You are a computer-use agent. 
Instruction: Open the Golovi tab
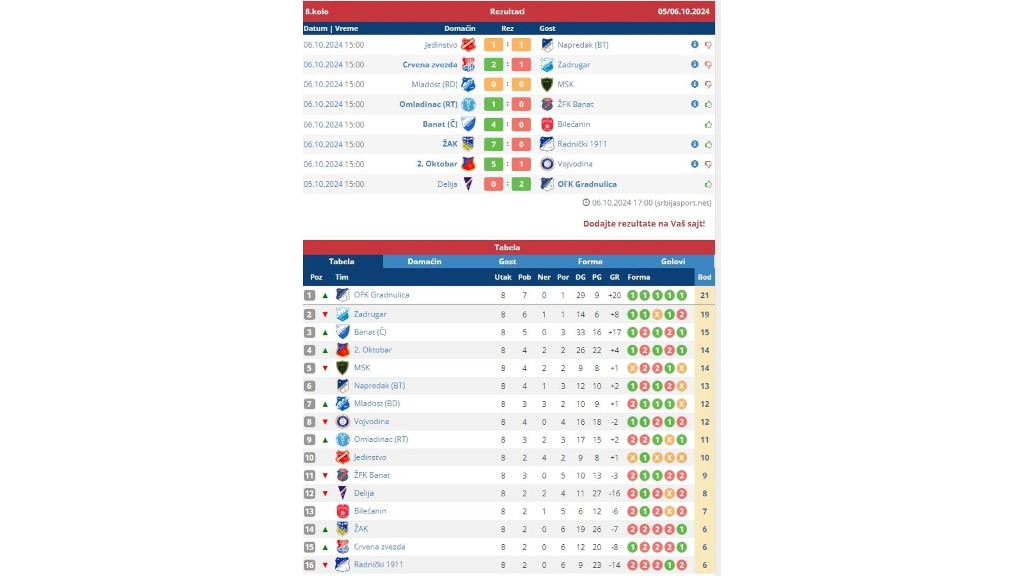[x=673, y=261]
